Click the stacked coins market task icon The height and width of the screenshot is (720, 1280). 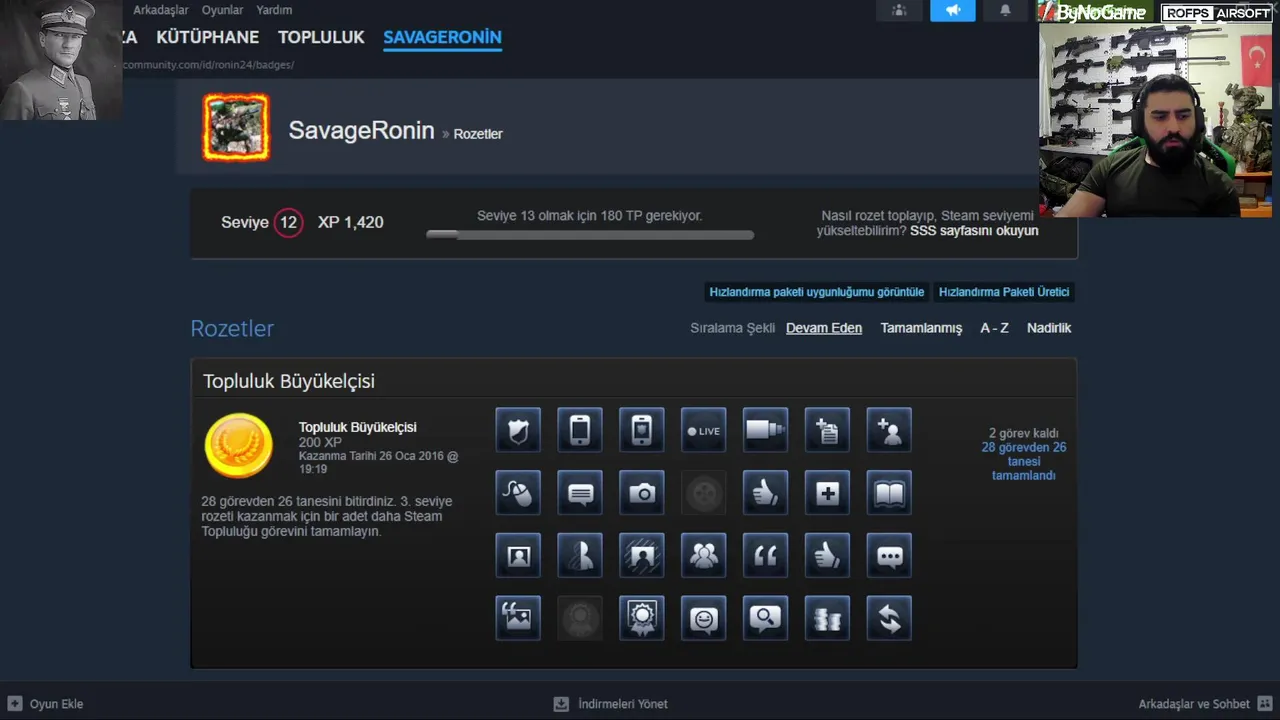pyautogui.click(x=828, y=617)
